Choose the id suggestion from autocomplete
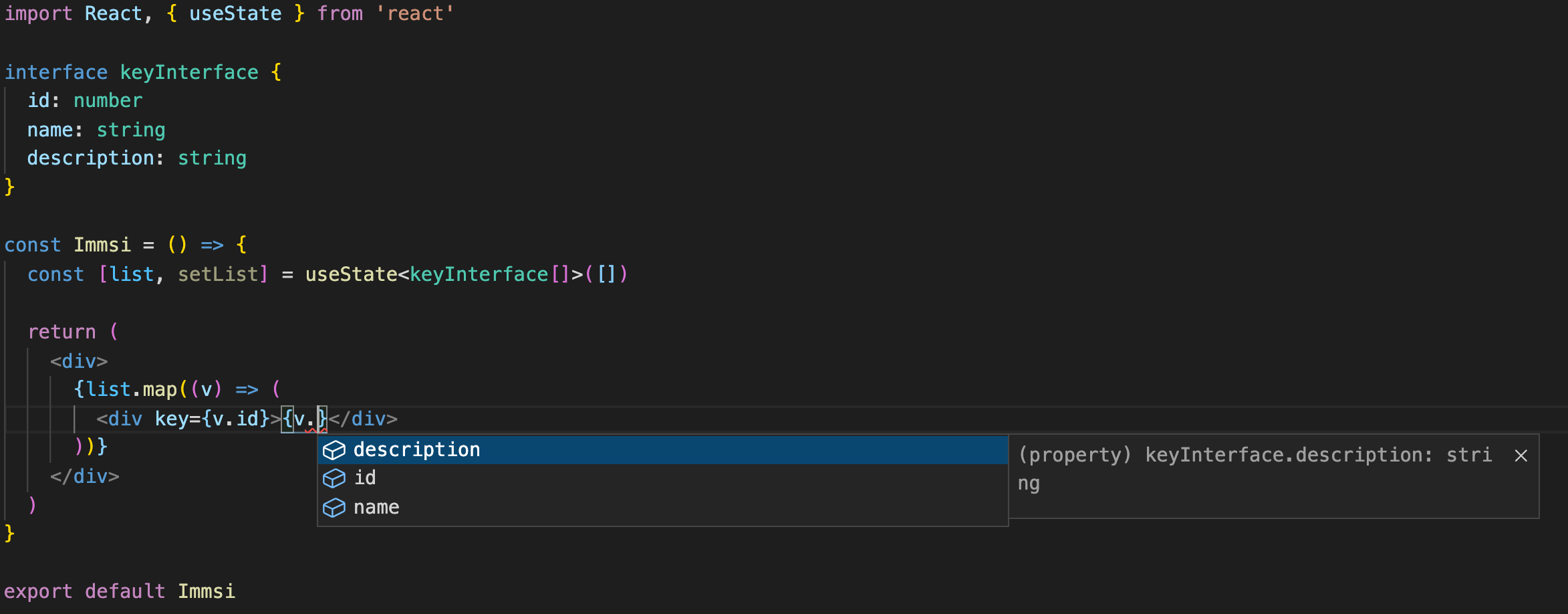The height and width of the screenshot is (614, 1568). [x=365, y=478]
